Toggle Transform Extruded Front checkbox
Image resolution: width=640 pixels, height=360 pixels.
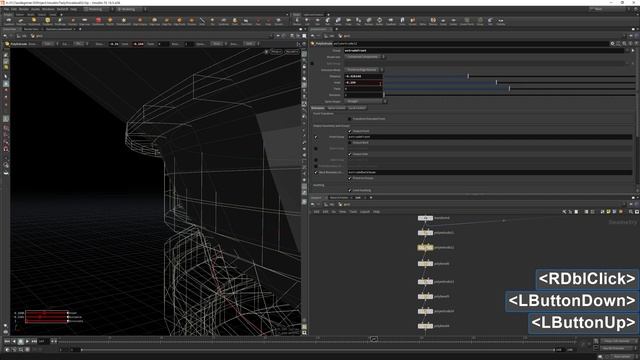(349, 119)
